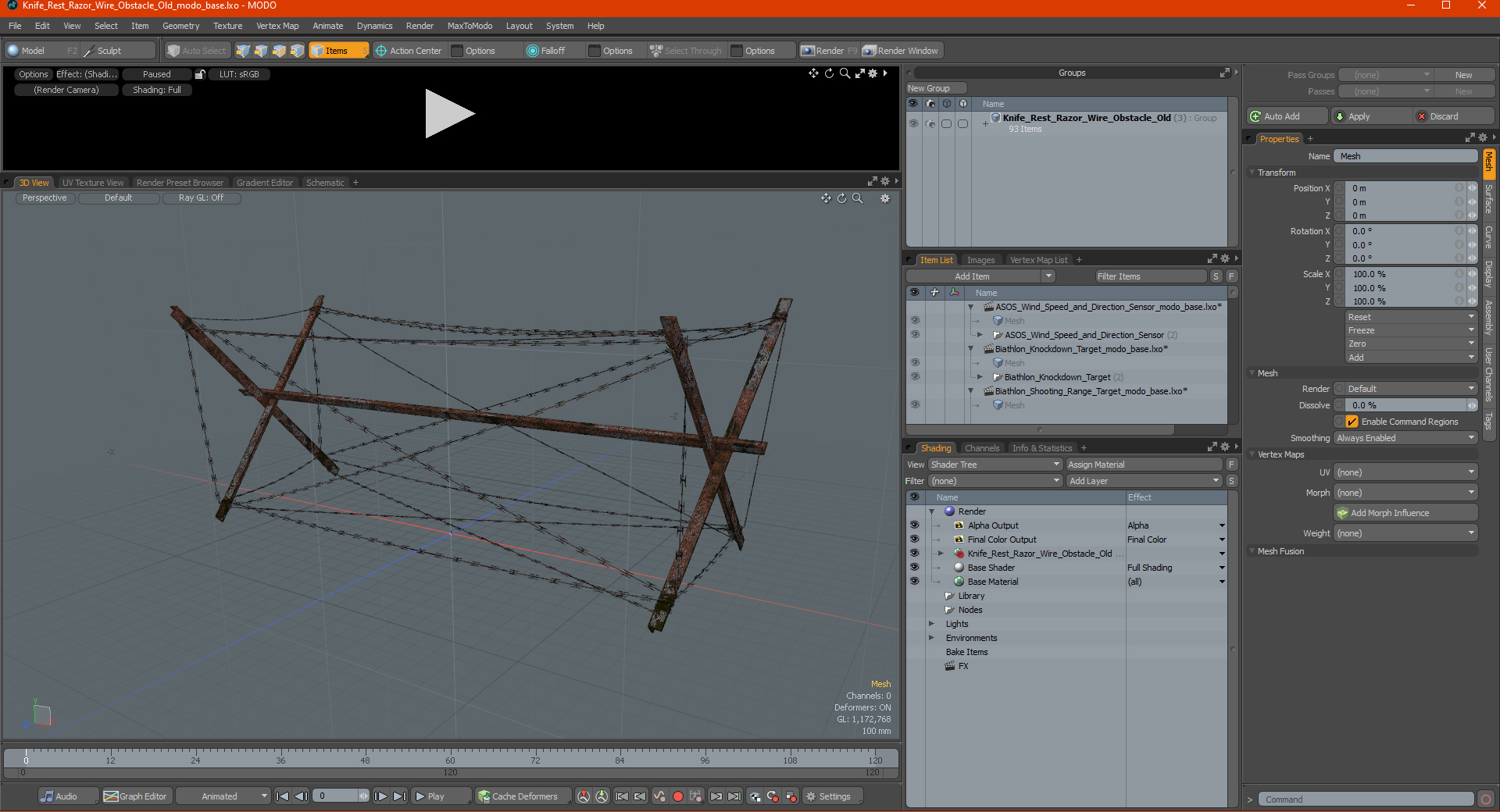Screen dimensions: 1500x812
Task: Expand Lights in shader tree
Action: 931,624
